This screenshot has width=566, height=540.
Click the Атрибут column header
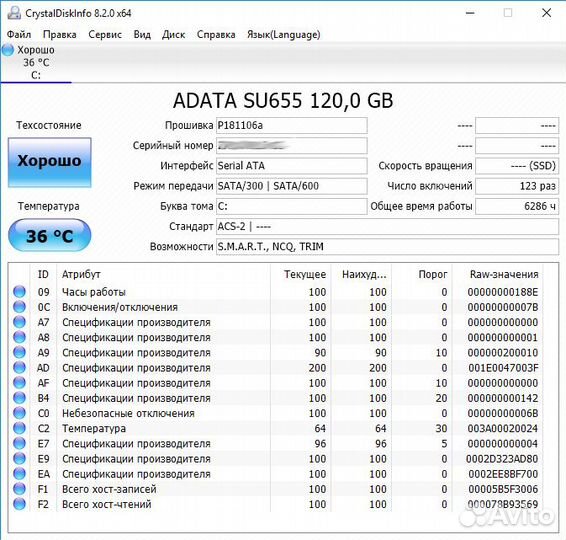[x=163, y=274]
